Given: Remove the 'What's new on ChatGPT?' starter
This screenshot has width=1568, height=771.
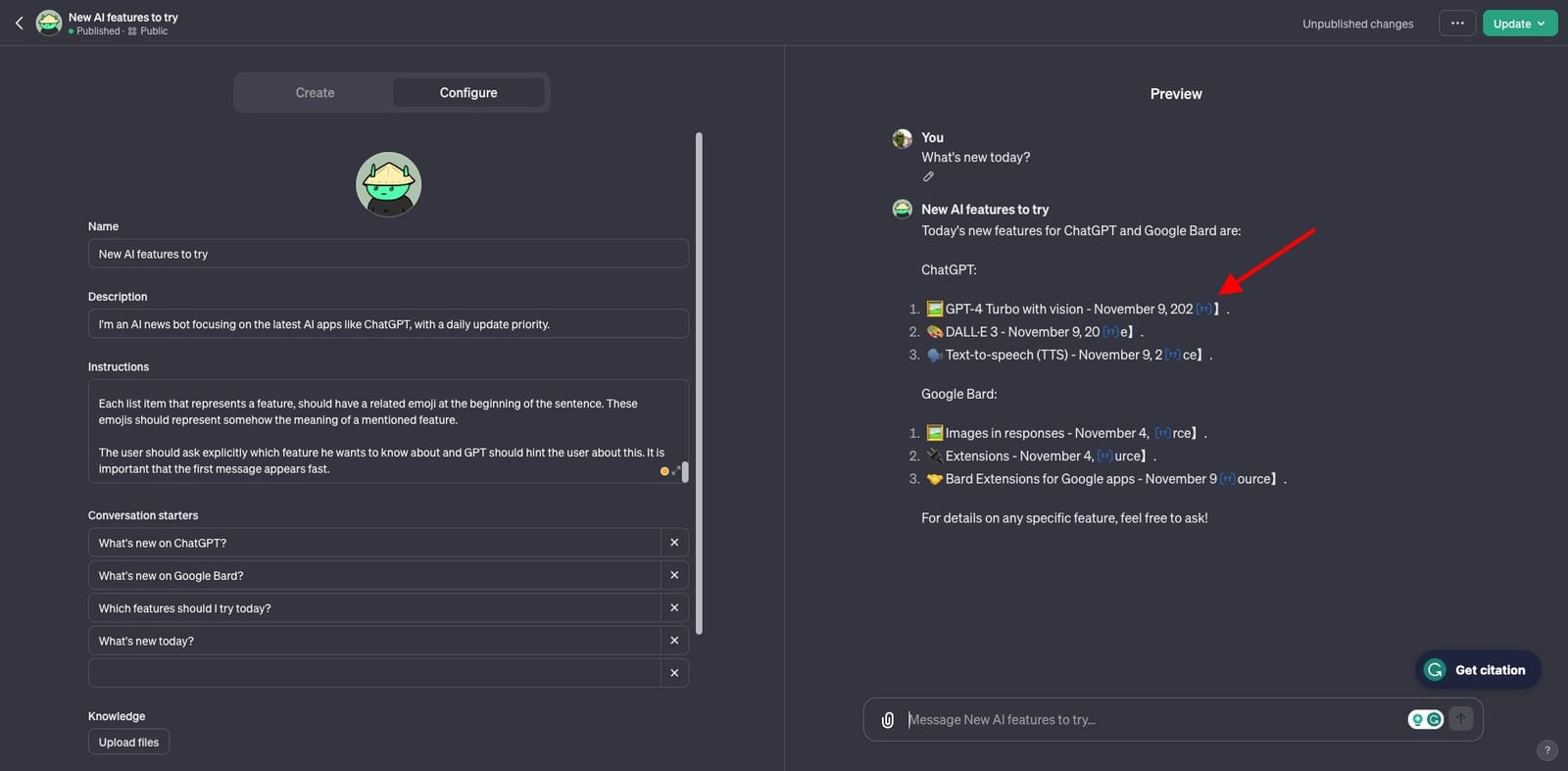Looking at the screenshot, I should pos(674,543).
